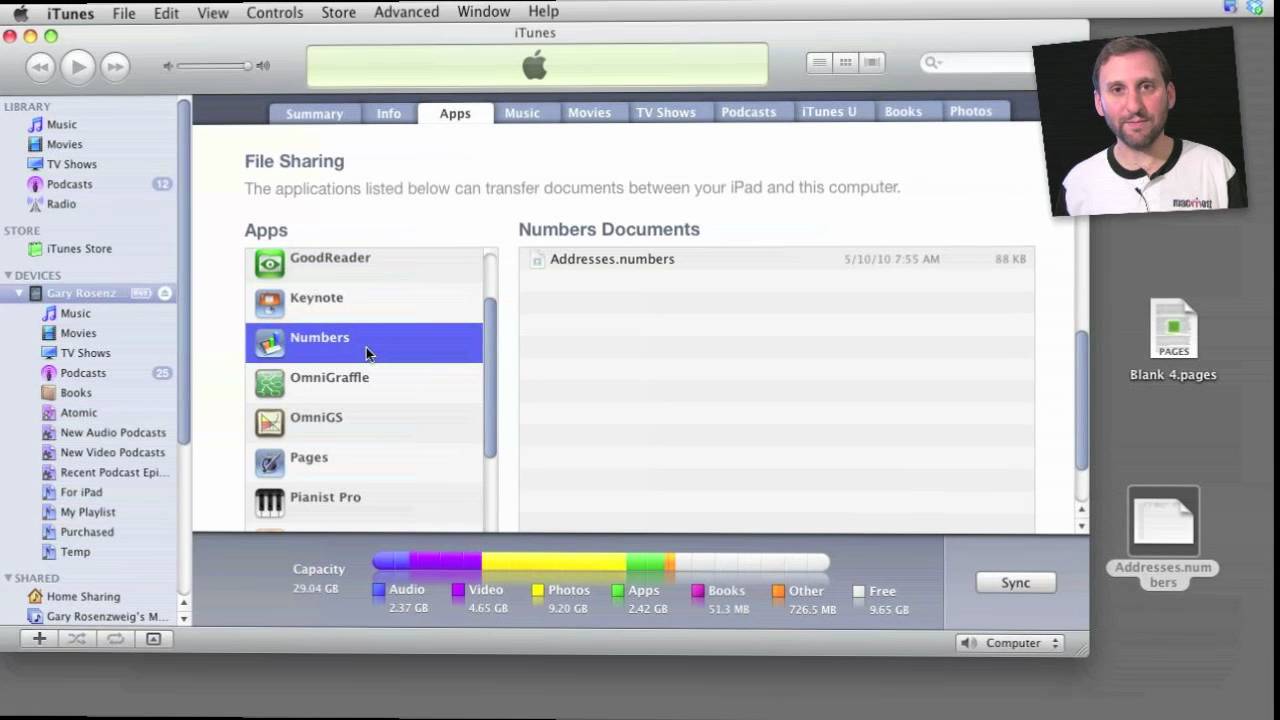Switch to the Summary tab
The height and width of the screenshot is (720, 1280).
click(x=314, y=113)
